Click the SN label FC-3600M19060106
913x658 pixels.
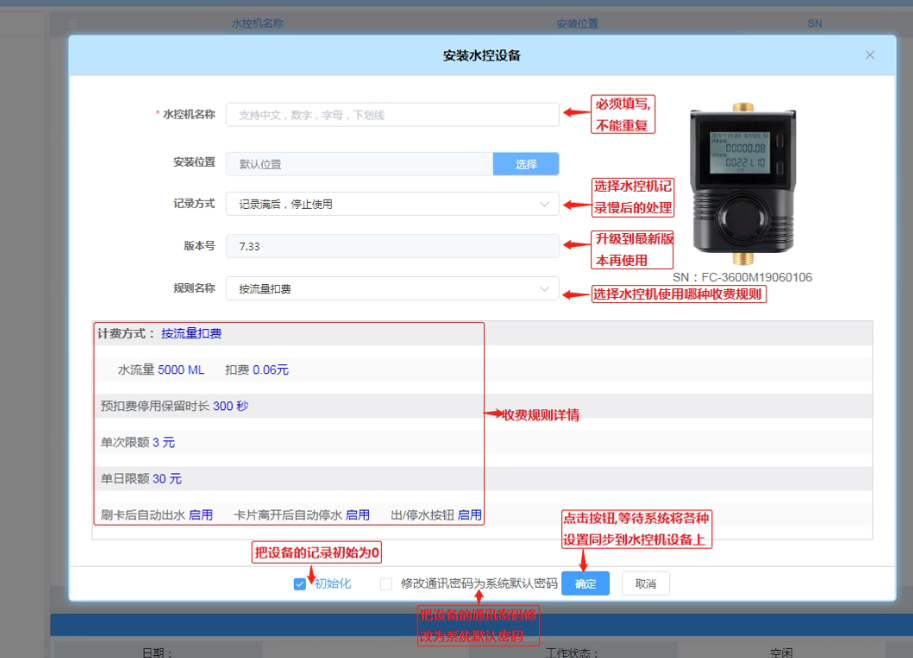coord(742,277)
